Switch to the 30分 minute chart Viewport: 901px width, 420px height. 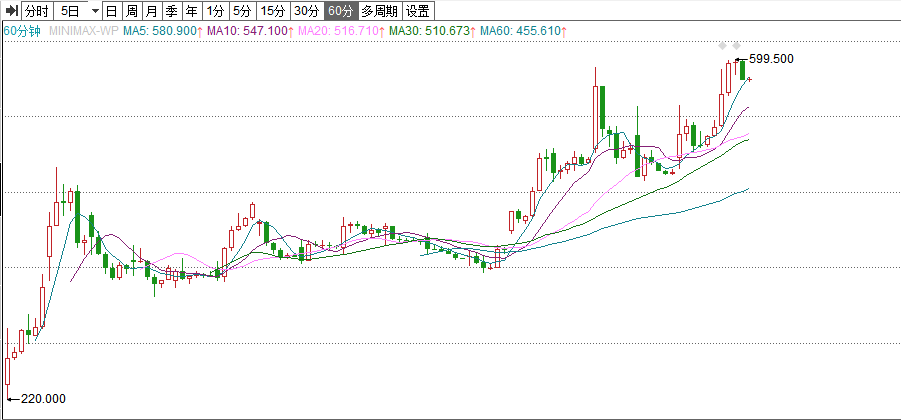coord(306,10)
